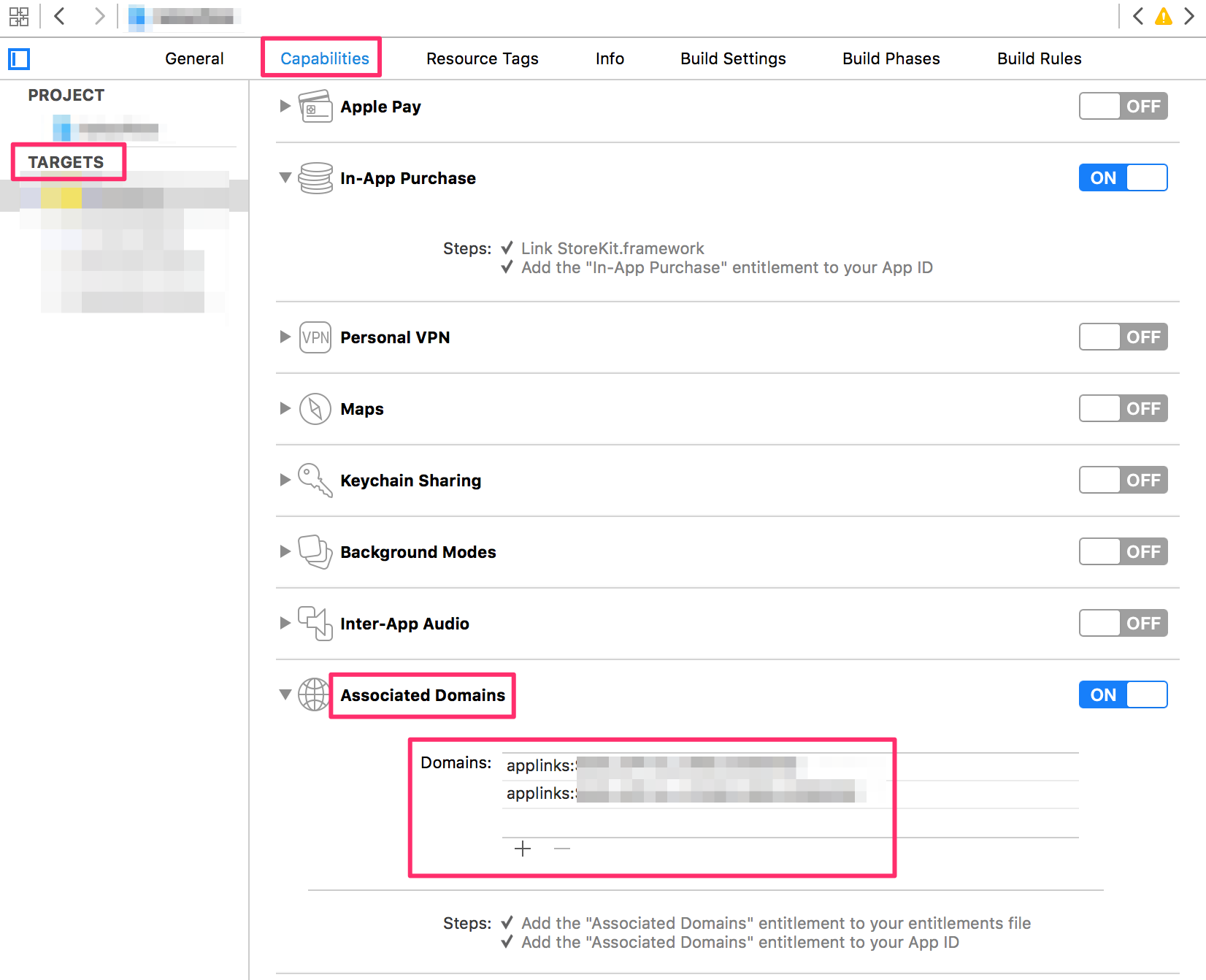The height and width of the screenshot is (980, 1206).
Task: Collapse the In-App Purchase section
Action: point(285,178)
